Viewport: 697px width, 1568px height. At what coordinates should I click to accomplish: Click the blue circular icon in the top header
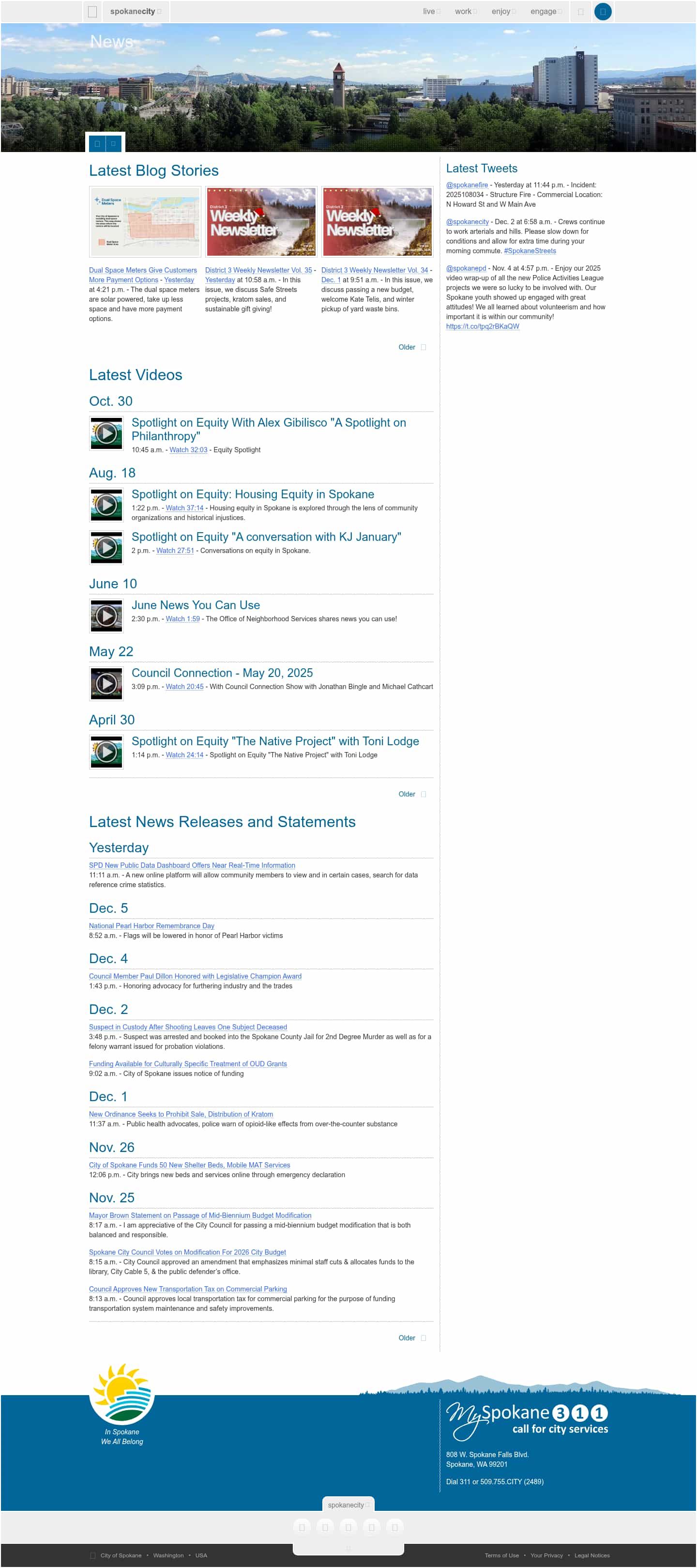pos(602,12)
